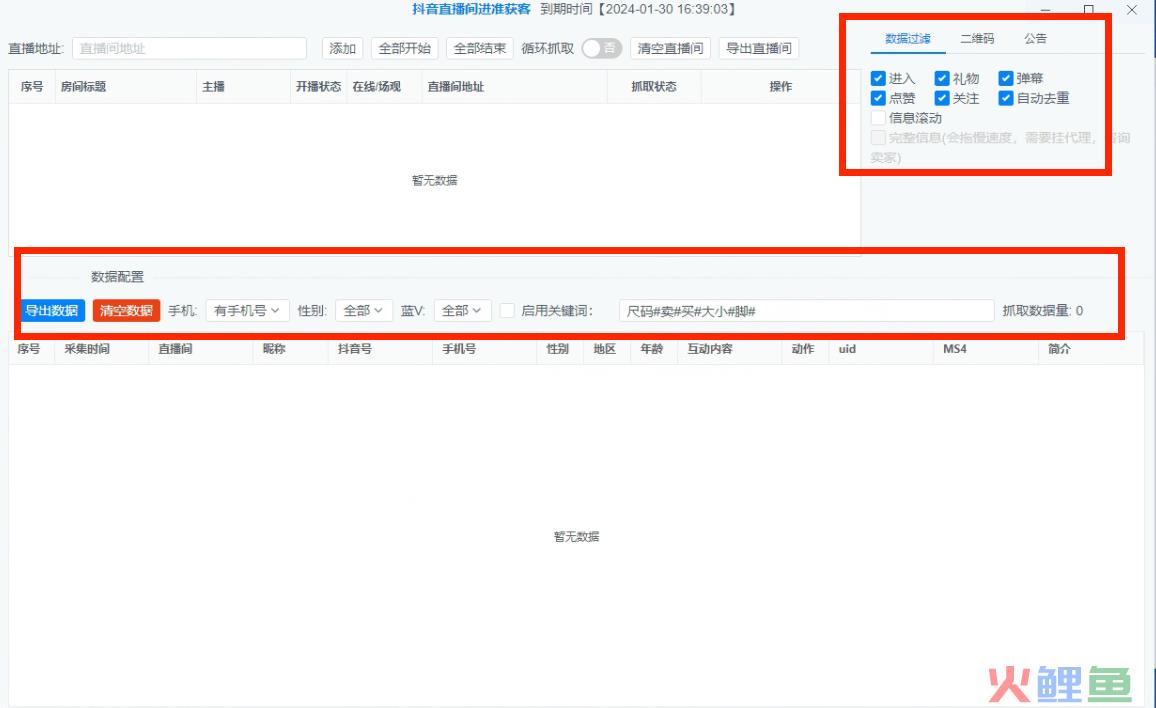Open the 二维码 tab
This screenshot has height=708, width=1156.
point(977,38)
